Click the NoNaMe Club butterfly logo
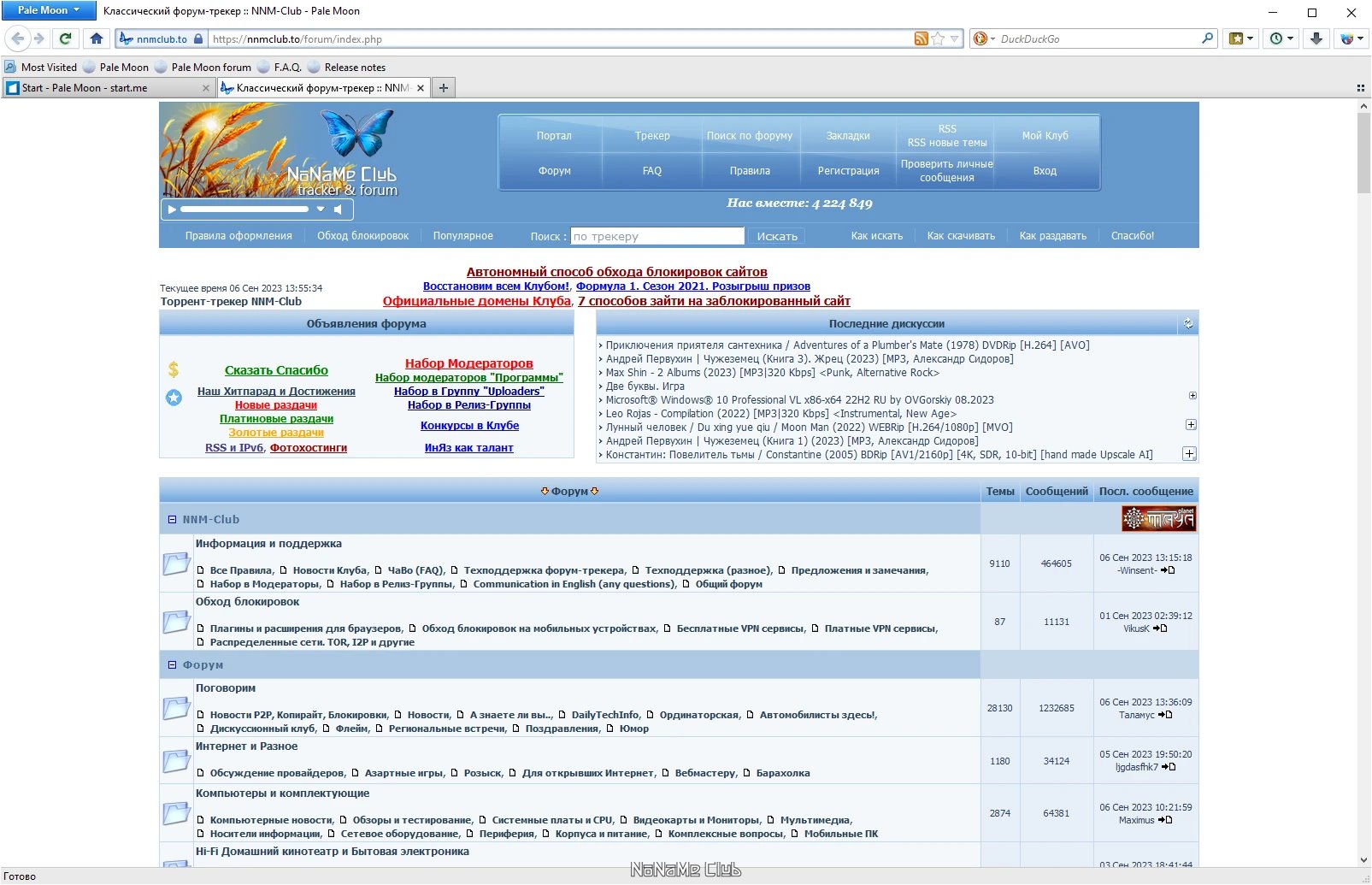Screen dimensions: 1372x885 pos(356,133)
